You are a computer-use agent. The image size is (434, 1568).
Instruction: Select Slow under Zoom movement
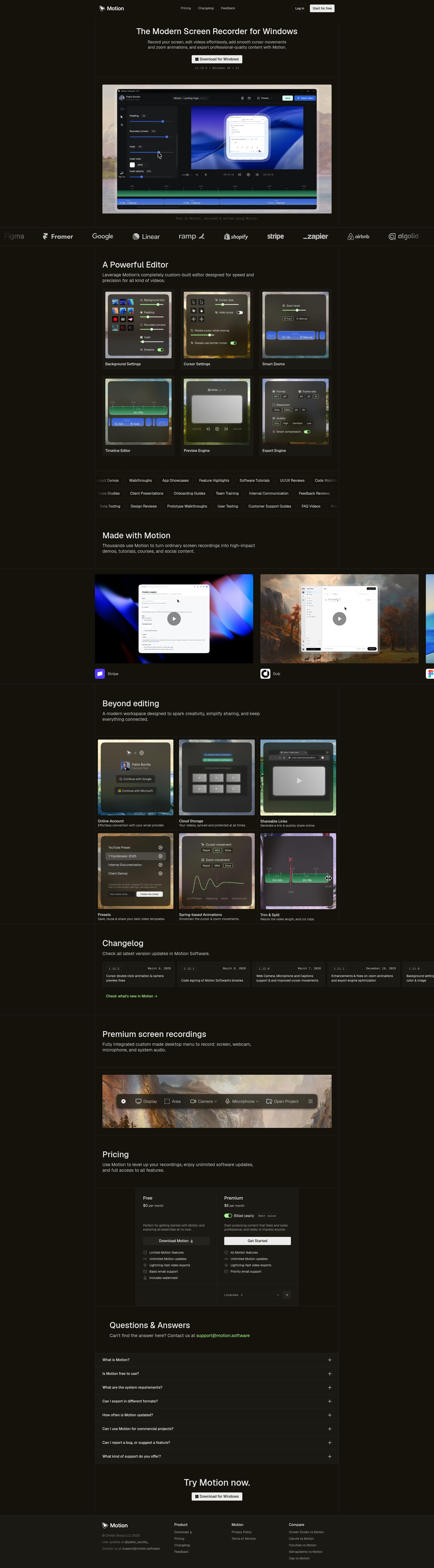pos(228,866)
